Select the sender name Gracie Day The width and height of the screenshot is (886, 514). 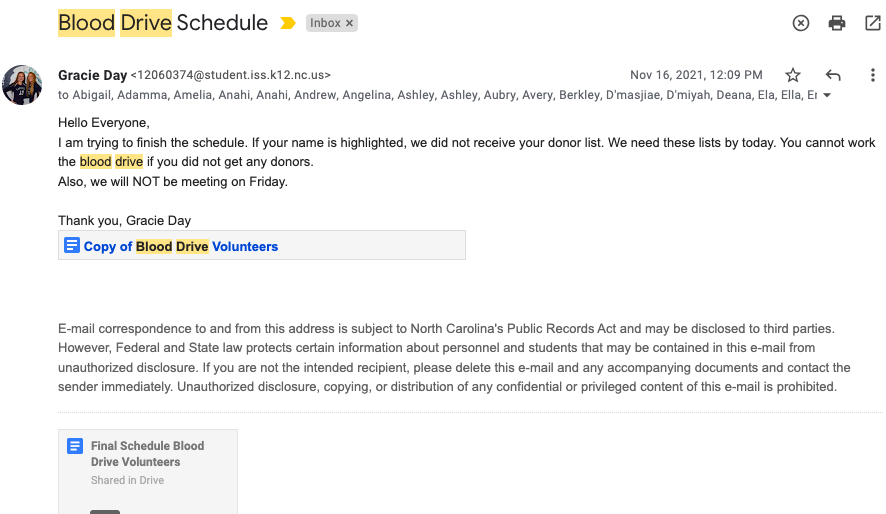[93, 75]
